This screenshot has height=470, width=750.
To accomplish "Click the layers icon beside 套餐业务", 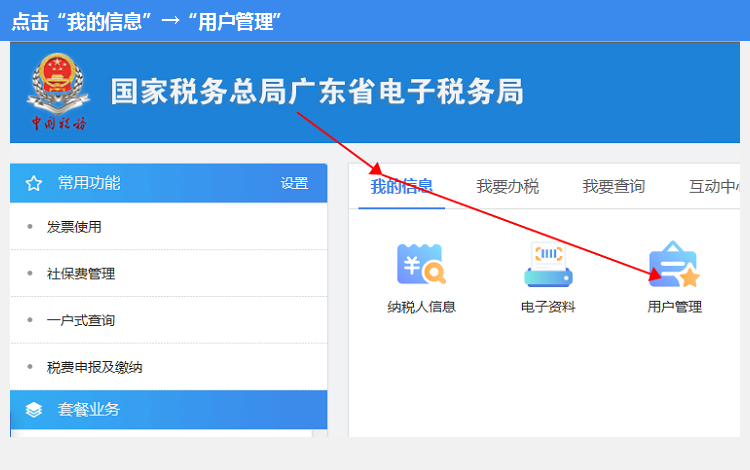I will pyautogui.click(x=33, y=410).
